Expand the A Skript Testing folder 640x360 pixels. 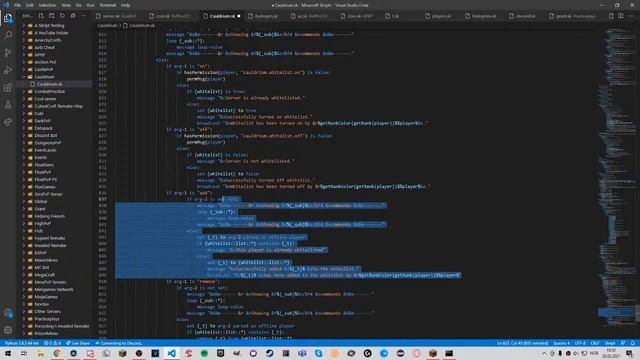pyautogui.click(x=49, y=25)
